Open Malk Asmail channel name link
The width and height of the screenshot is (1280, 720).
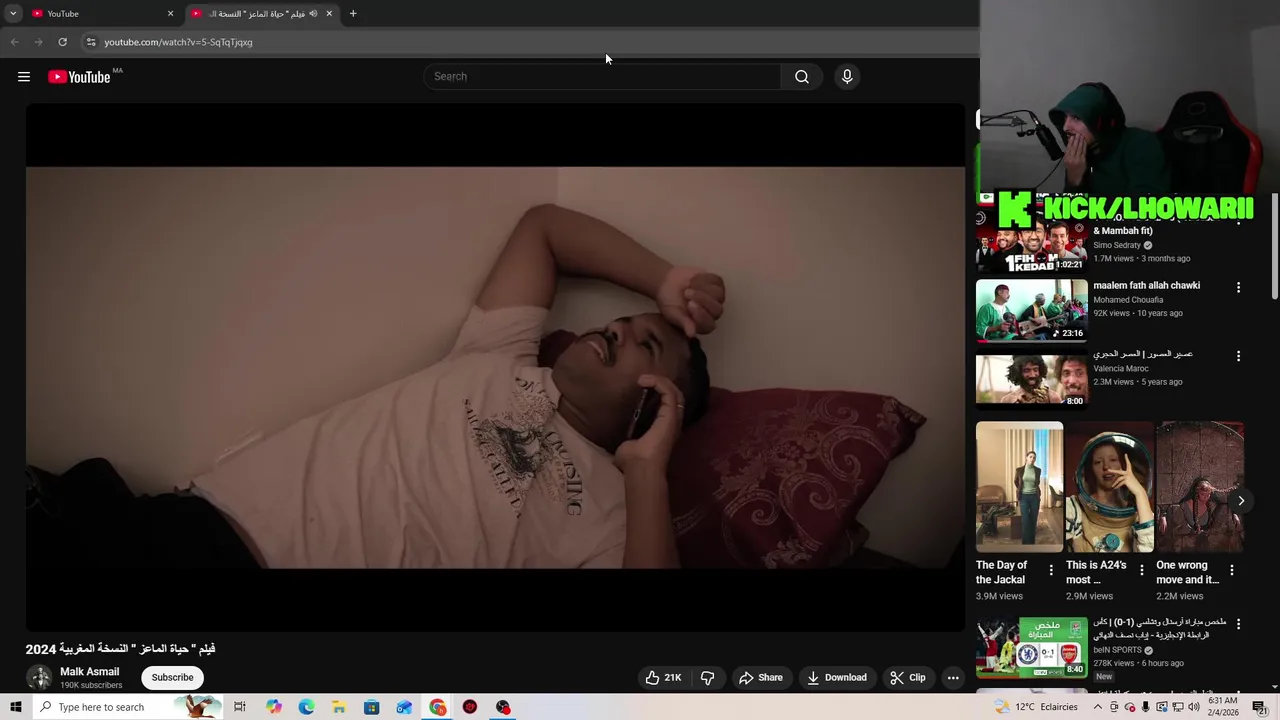pyautogui.click(x=89, y=672)
